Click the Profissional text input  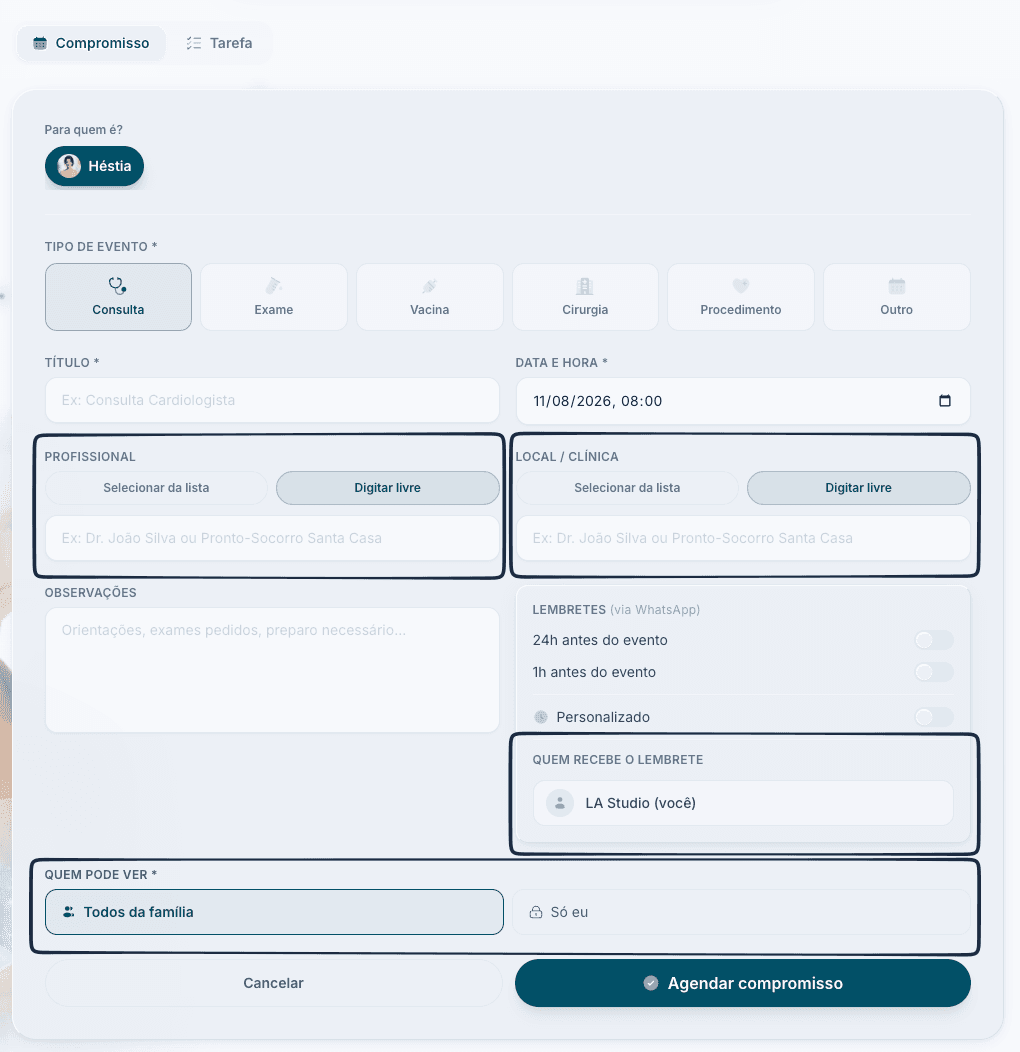pyautogui.click(x=272, y=538)
